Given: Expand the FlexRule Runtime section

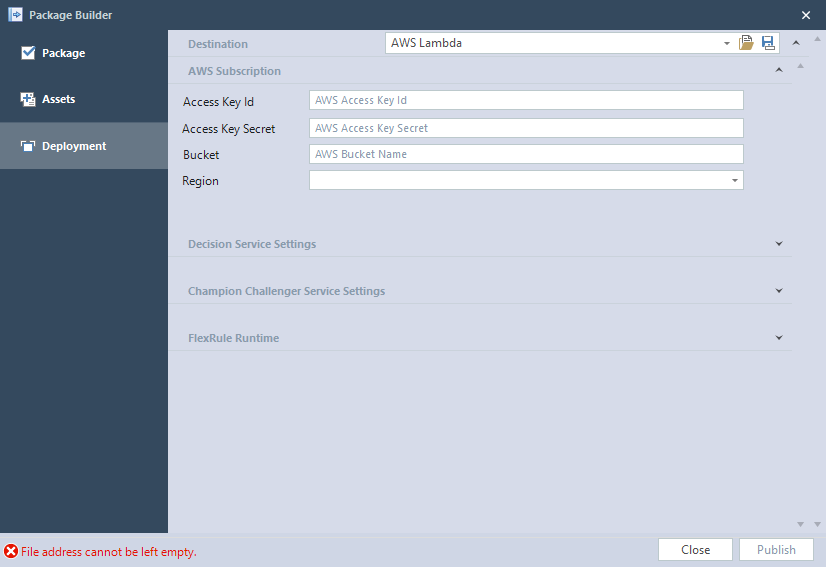Looking at the screenshot, I should [779, 337].
